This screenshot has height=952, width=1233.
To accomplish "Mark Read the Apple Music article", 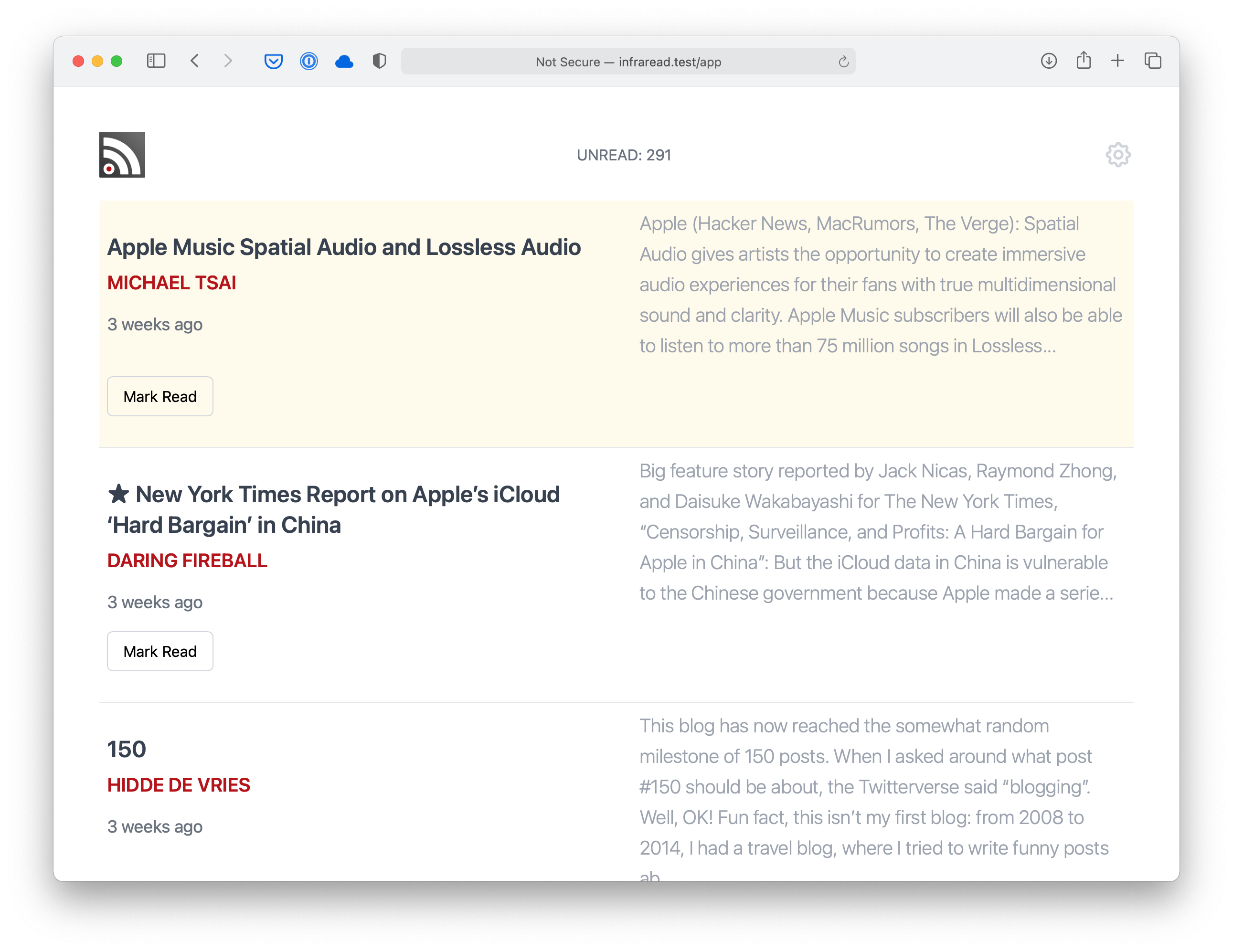I will click(160, 396).
